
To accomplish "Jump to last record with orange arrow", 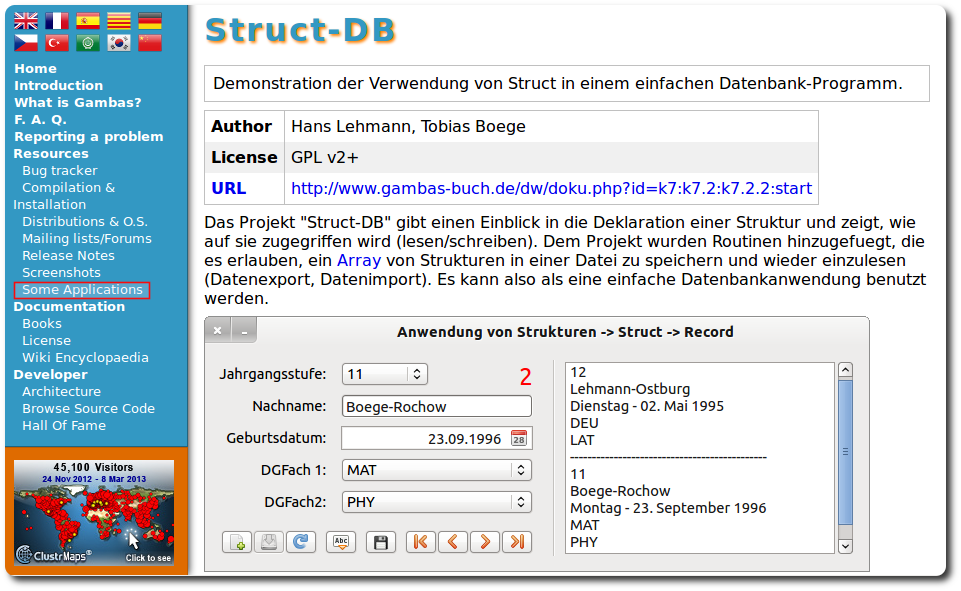I will coord(516,542).
